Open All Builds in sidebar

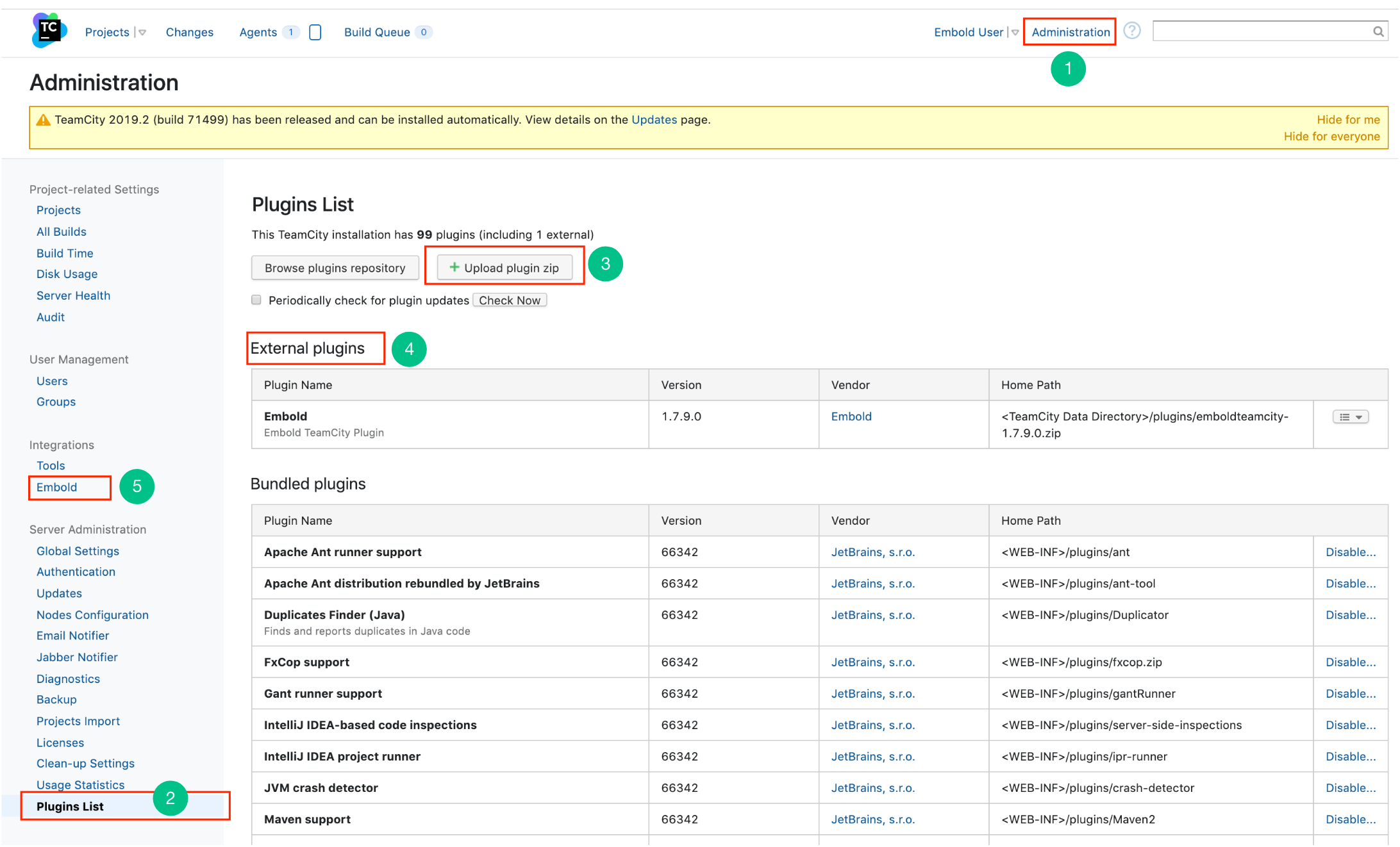pyautogui.click(x=61, y=232)
